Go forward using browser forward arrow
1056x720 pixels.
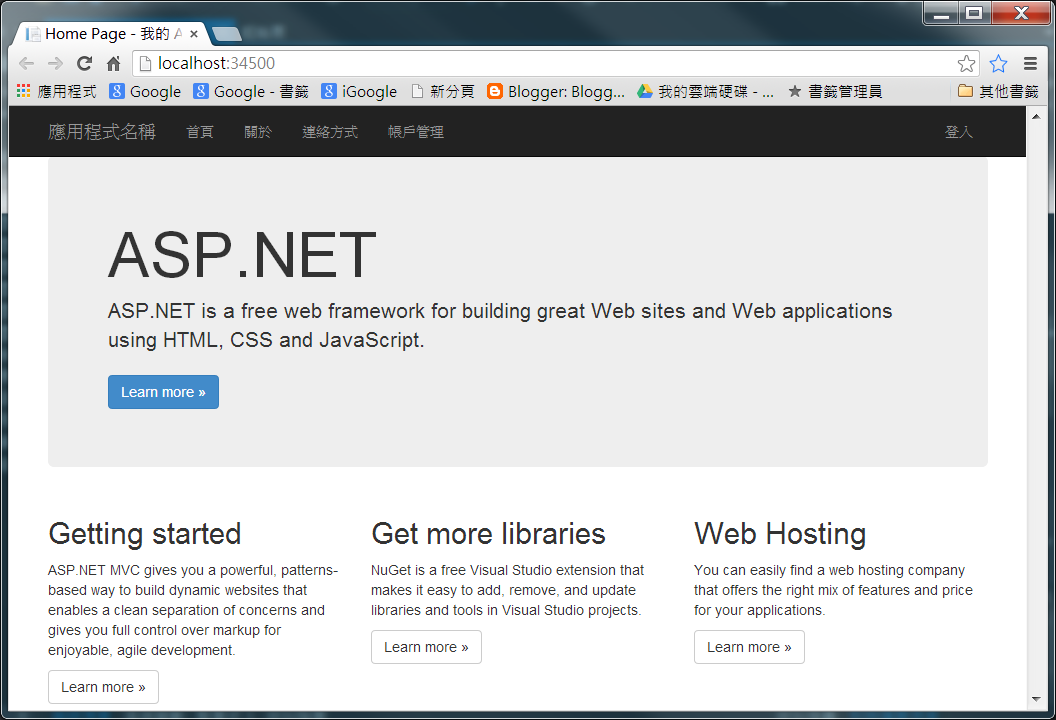55,63
